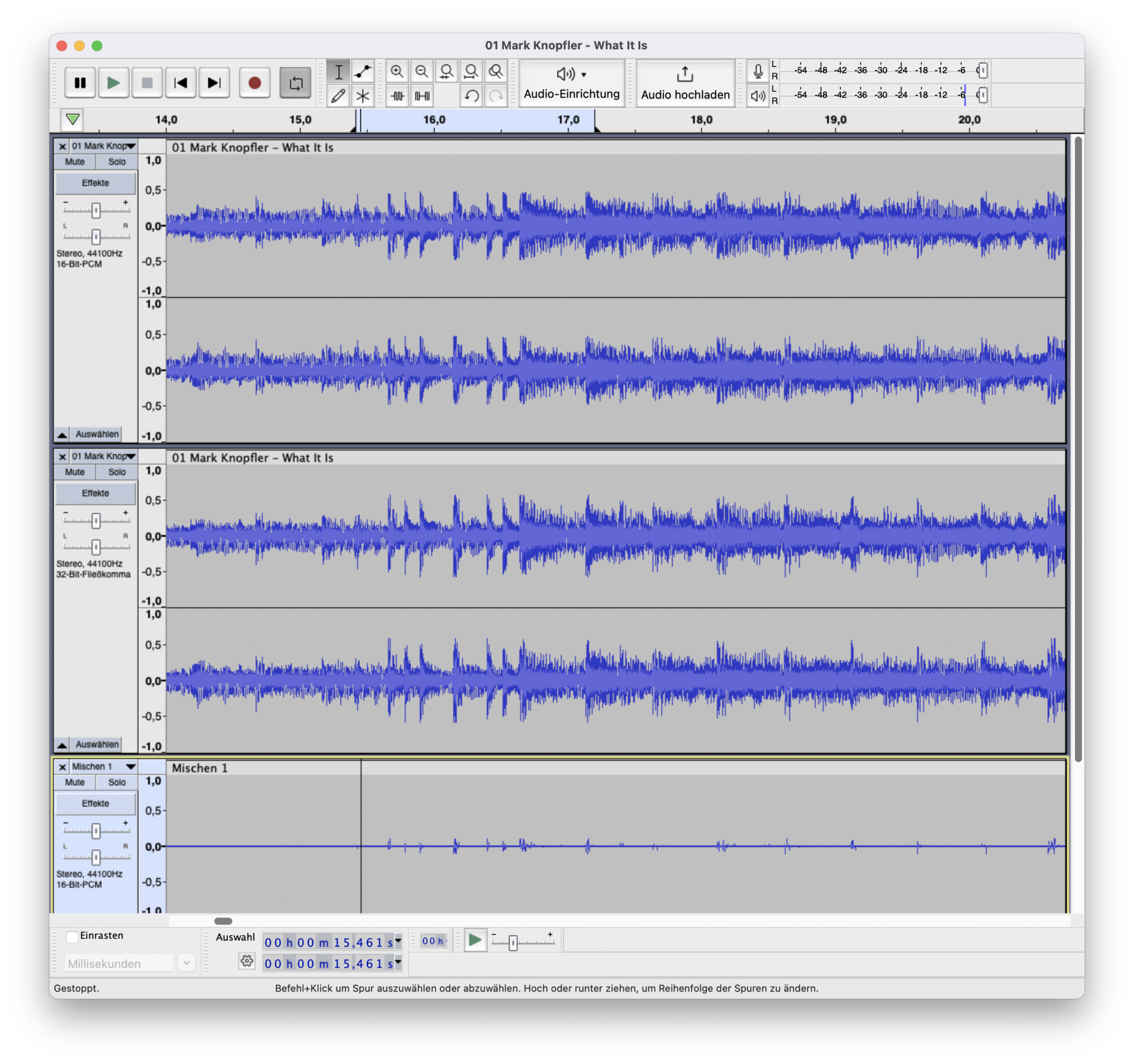Select the Multi-tool asterisk icon
This screenshot has height=1064, width=1134.
363,96
